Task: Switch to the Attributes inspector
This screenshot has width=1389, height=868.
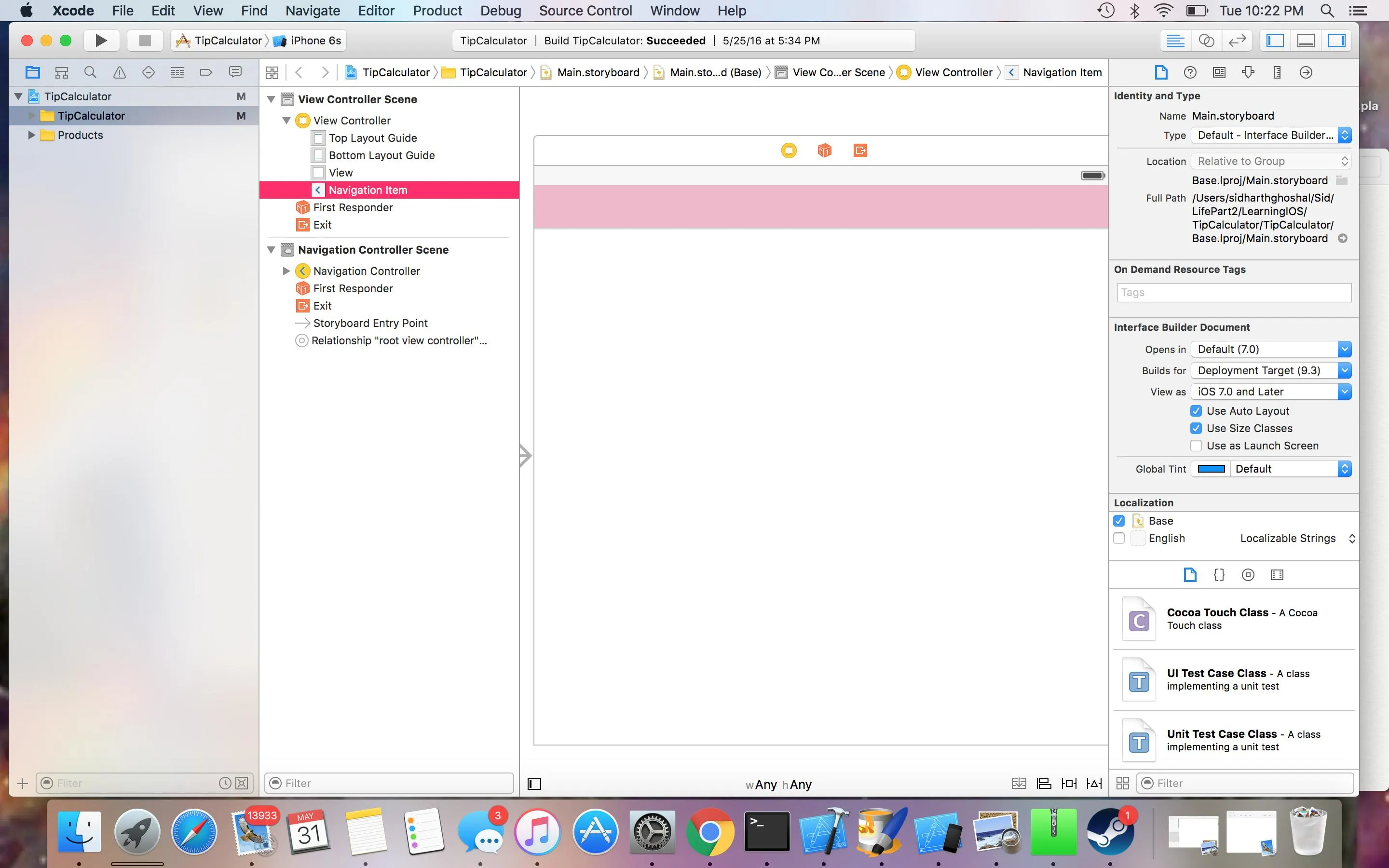Action: [1248, 72]
